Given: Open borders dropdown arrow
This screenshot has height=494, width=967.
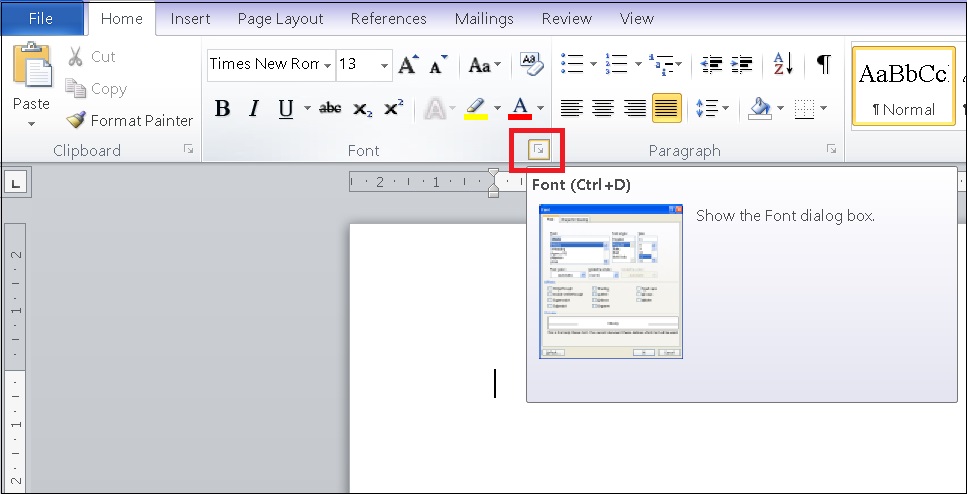Looking at the screenshot, I should coord(824,109).
